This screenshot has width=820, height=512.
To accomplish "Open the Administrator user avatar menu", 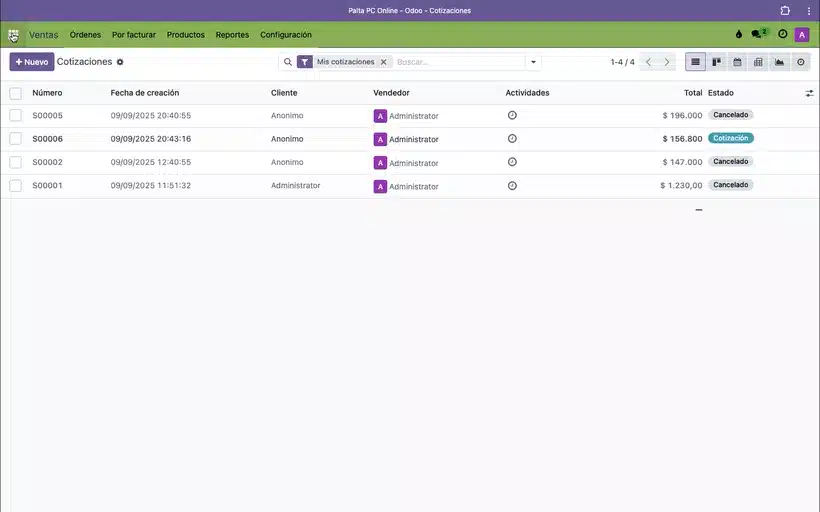I will [802, 35].
